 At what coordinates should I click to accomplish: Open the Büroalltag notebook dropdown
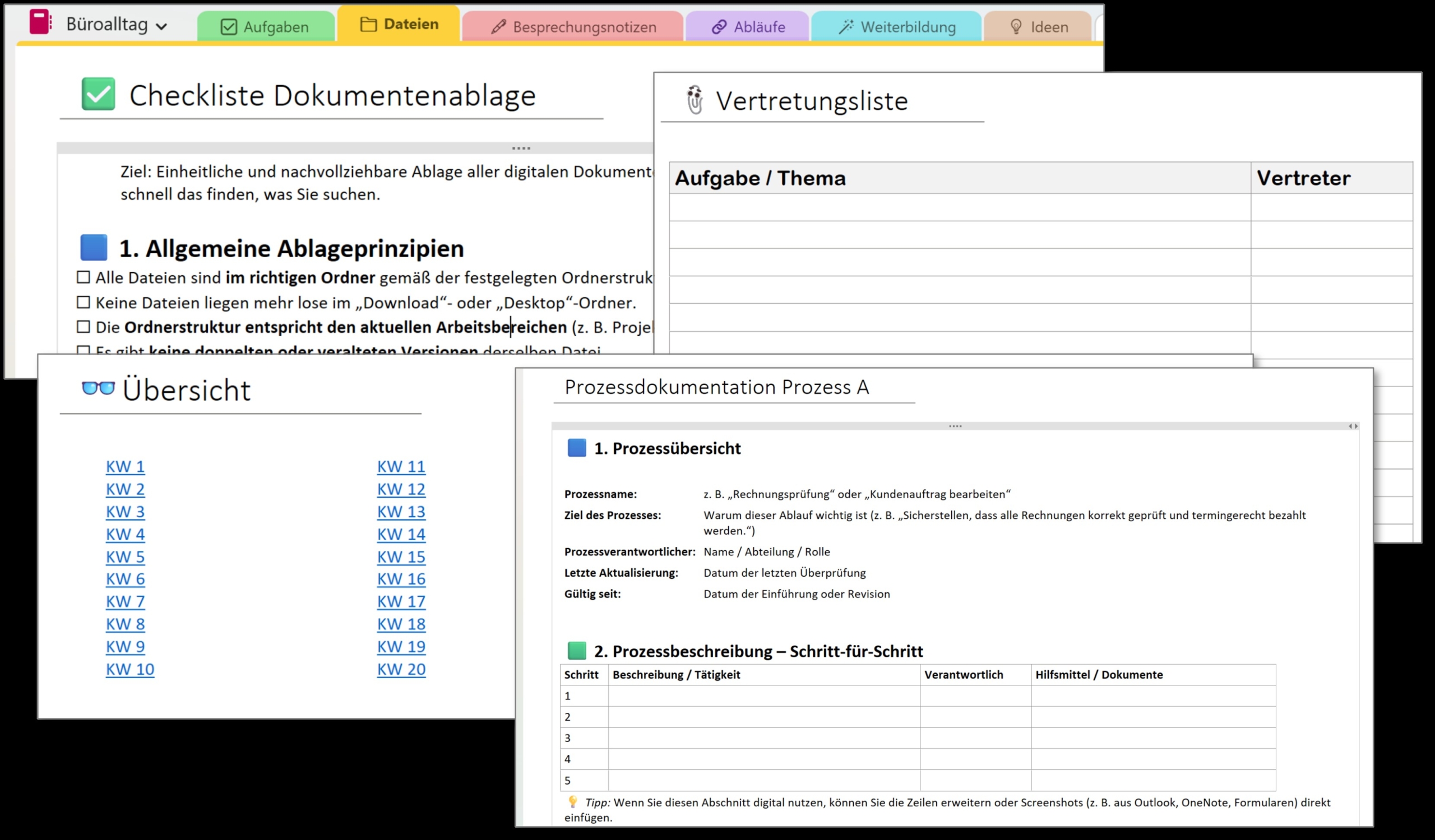point(161,25)
